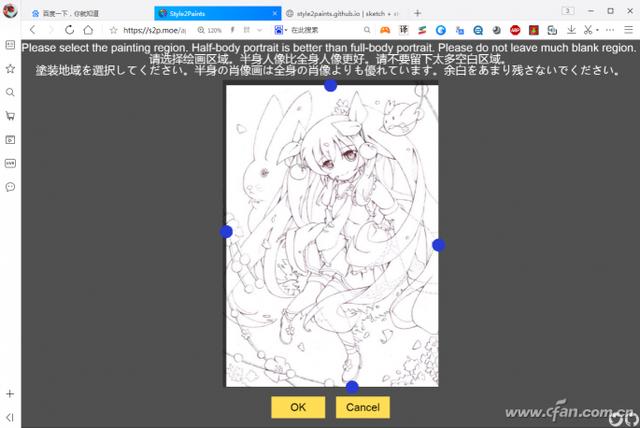The width and height of the screenshot is (640, 428).
Task: Open the Baidu search engine selector
Action: (x=280, y=30)
